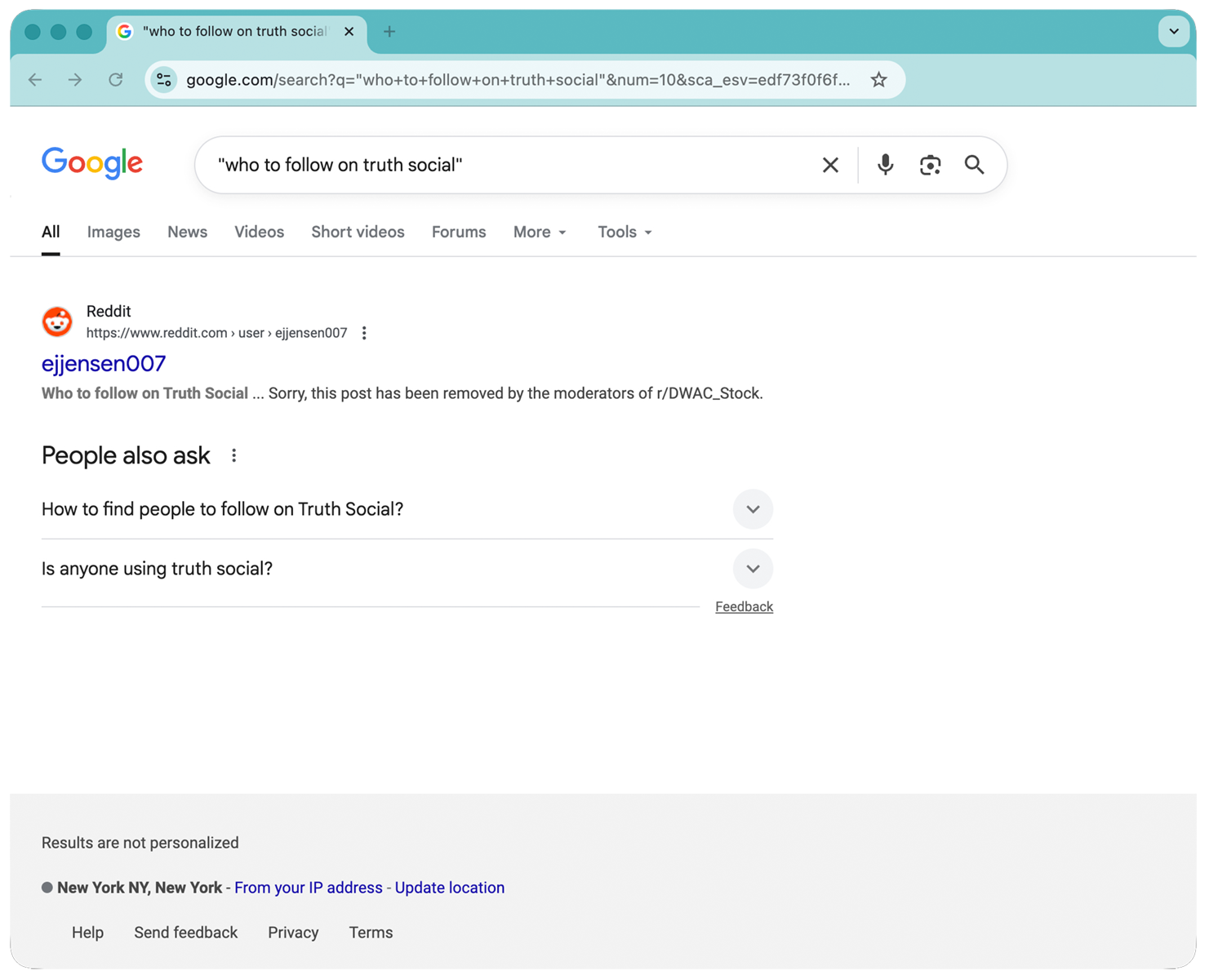Switch to the Short videos tab
Viewport: 1205px width, 980px height.
tap(358, 233)
